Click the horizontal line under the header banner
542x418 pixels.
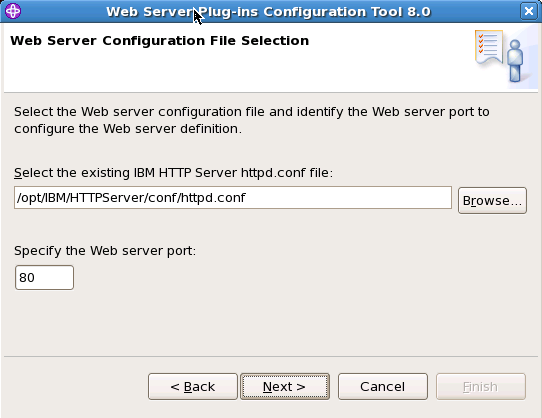coord(271,92)
